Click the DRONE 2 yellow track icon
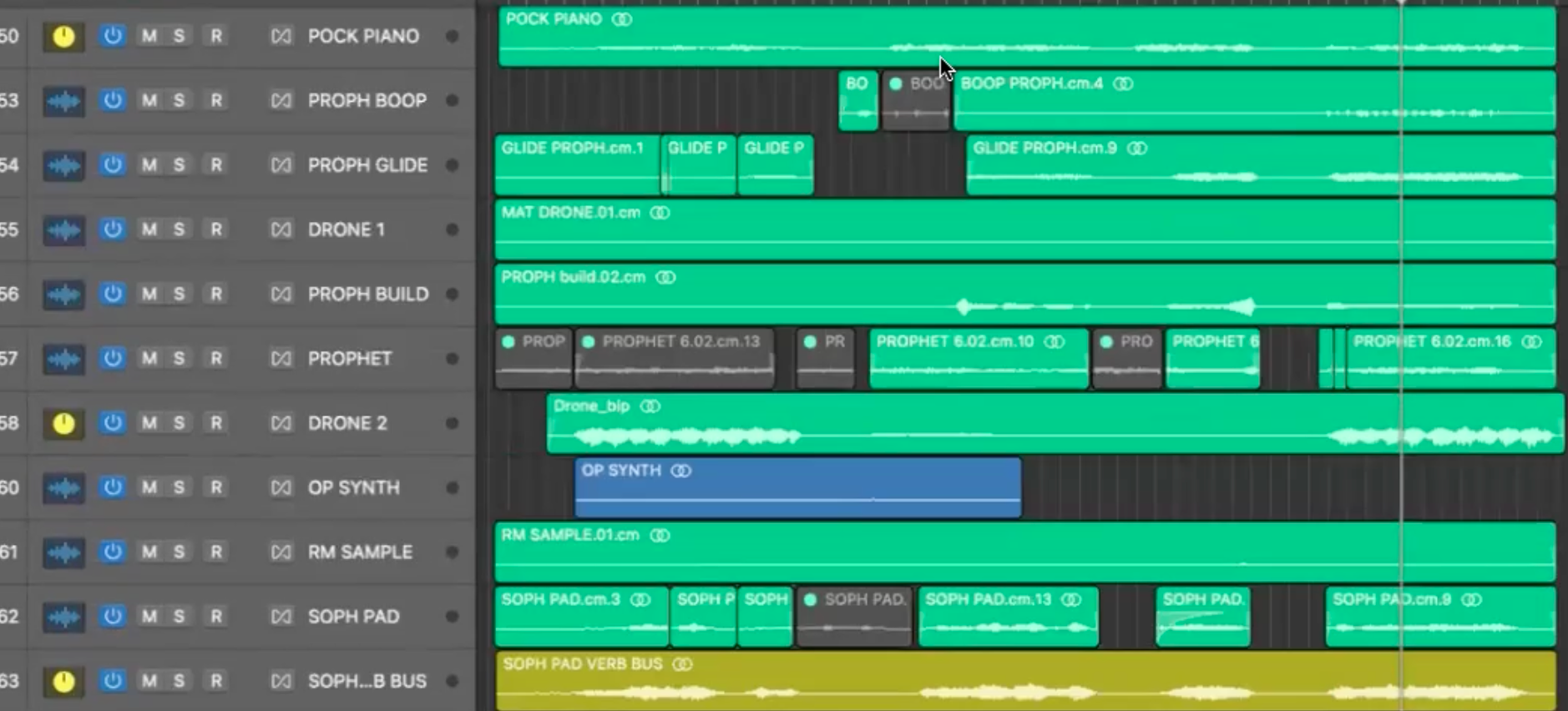The width and height of the screenshot is (1568, 711). point(63,423)
